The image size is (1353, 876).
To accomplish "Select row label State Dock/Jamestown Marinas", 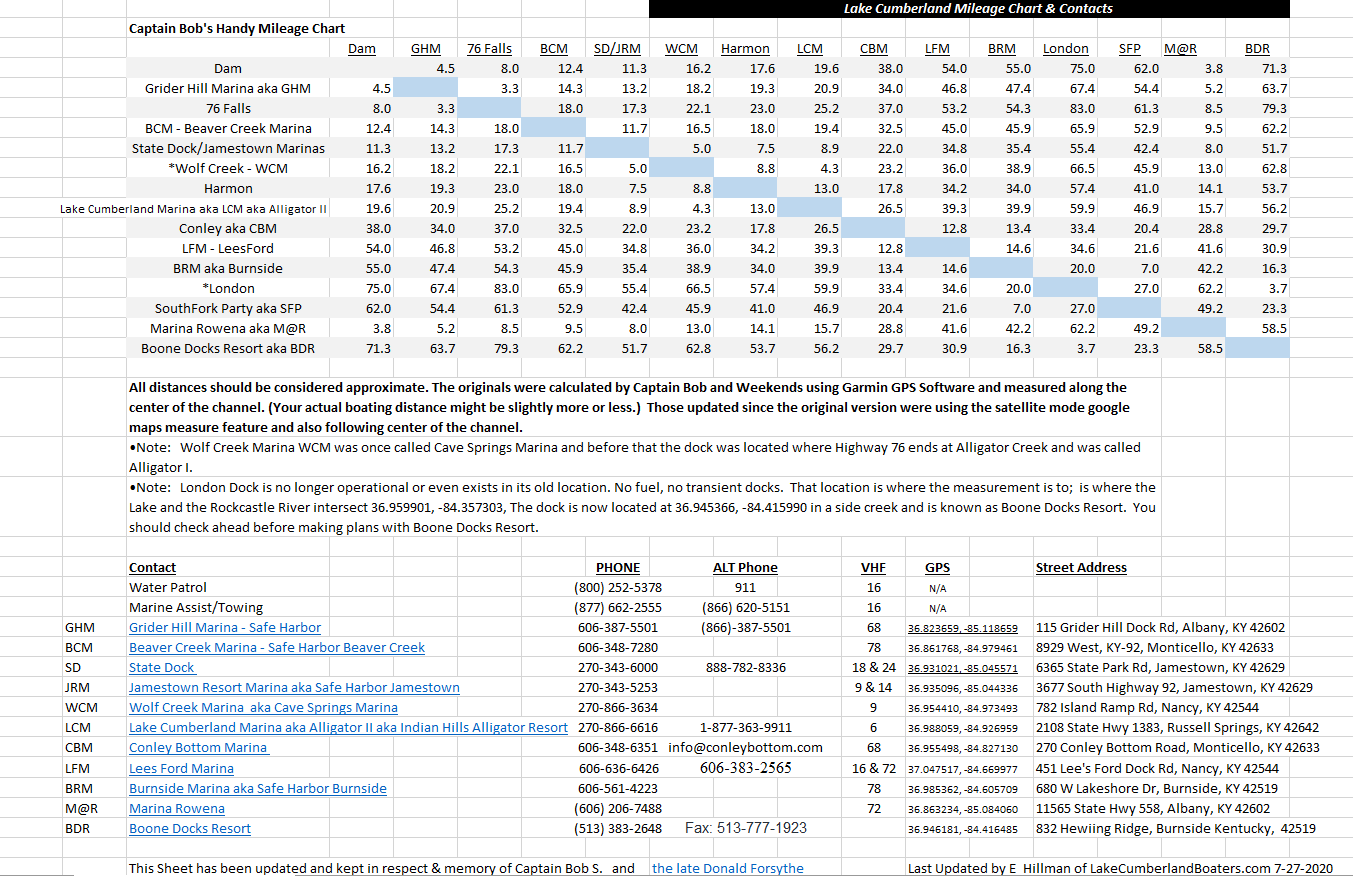I will pyautogui.click(x=228, y=149).
